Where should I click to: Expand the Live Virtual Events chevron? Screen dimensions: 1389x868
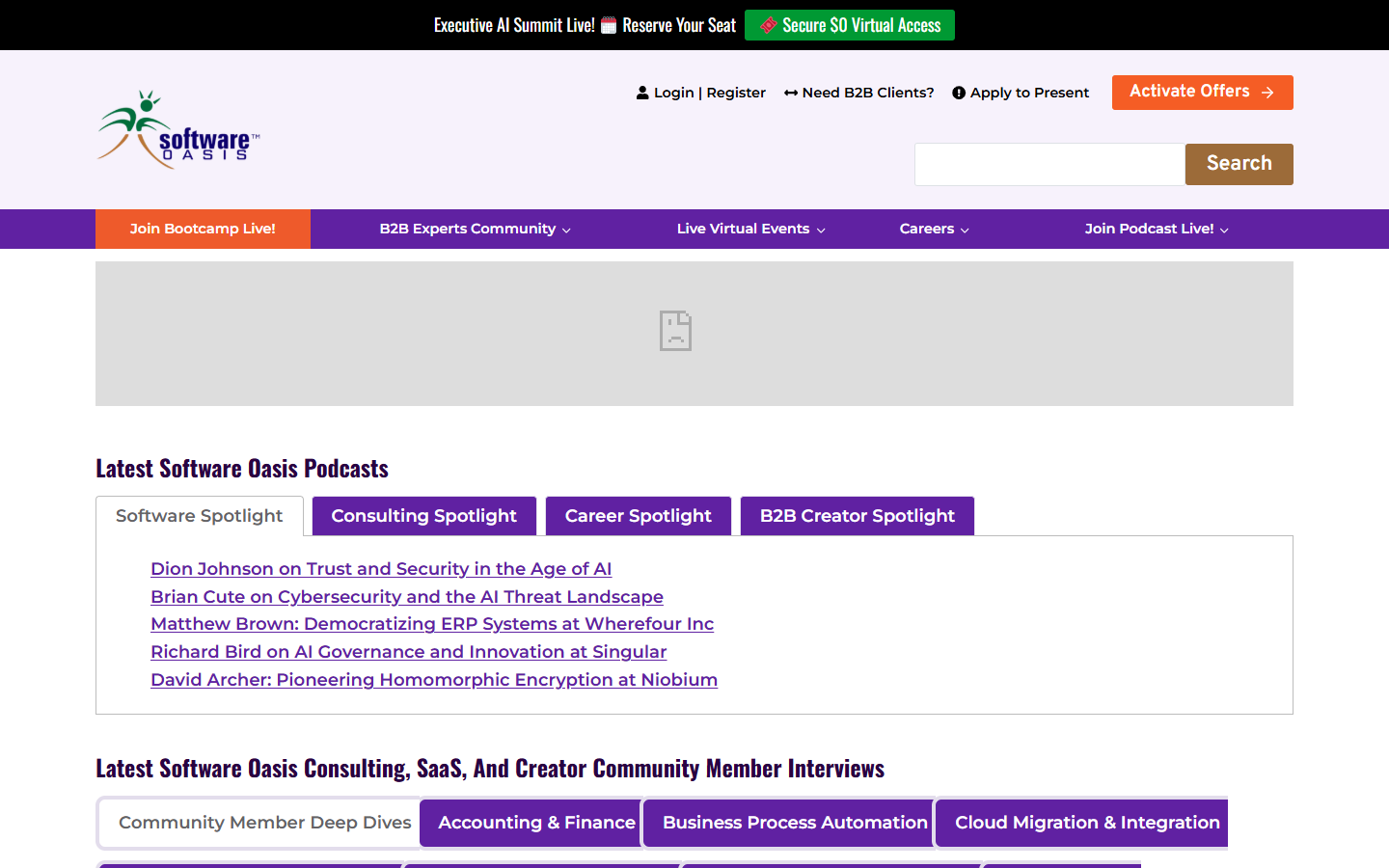(821, 231)
